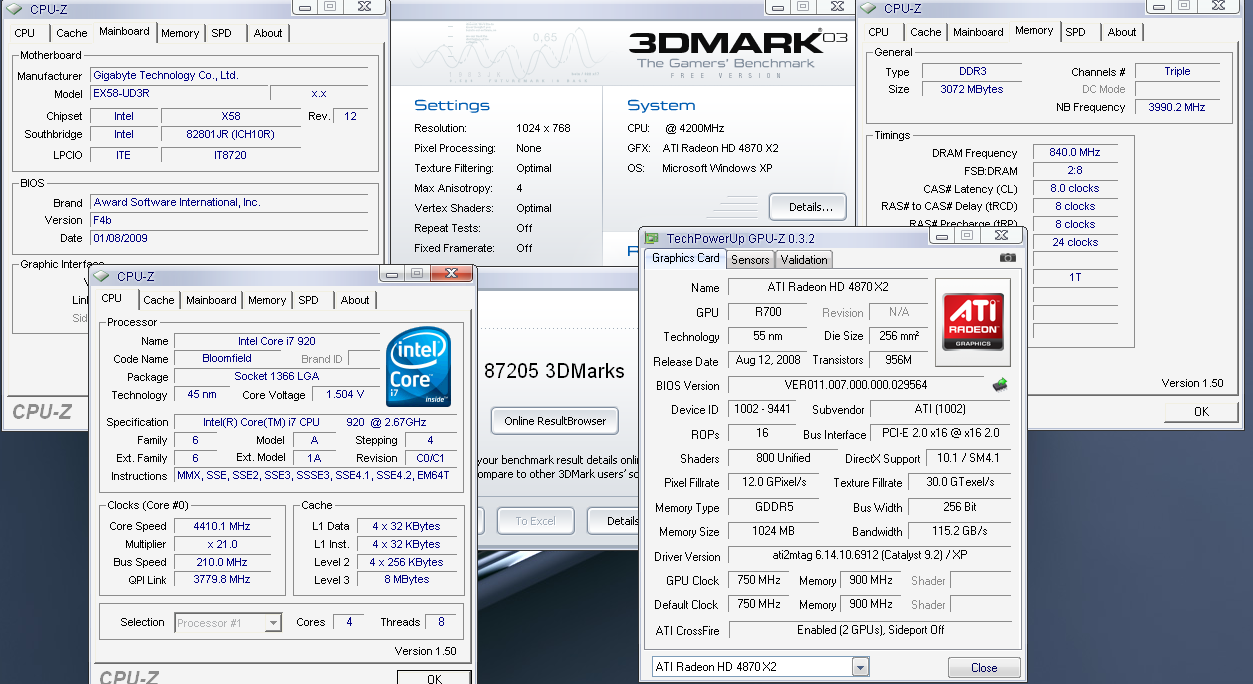Viewport: 1253px width, 684px height.
Task: Click the Intel Core i7 inside logo
Action: (417, 367)
